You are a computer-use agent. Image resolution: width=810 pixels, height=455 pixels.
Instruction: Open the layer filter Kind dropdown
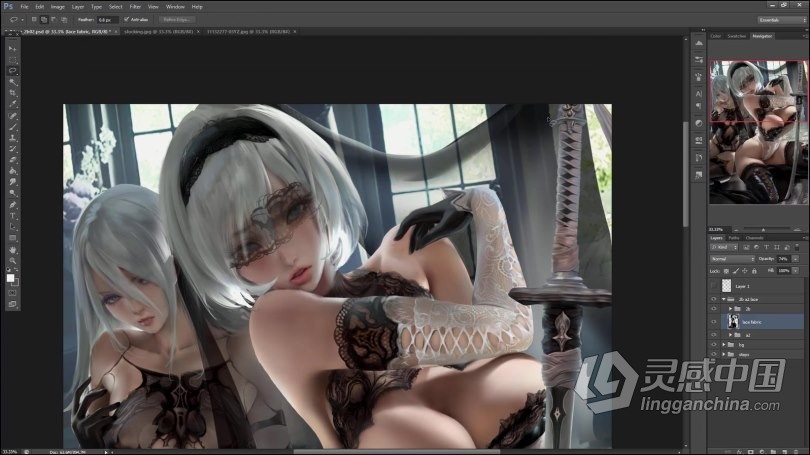coord(725,247)
